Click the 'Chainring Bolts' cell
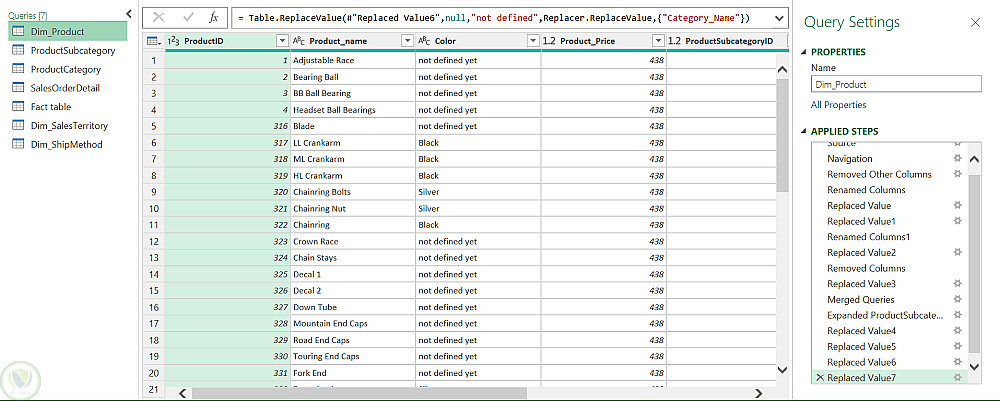The height and width of the screenshot is (401, 1000). click(x=353, y=192)
